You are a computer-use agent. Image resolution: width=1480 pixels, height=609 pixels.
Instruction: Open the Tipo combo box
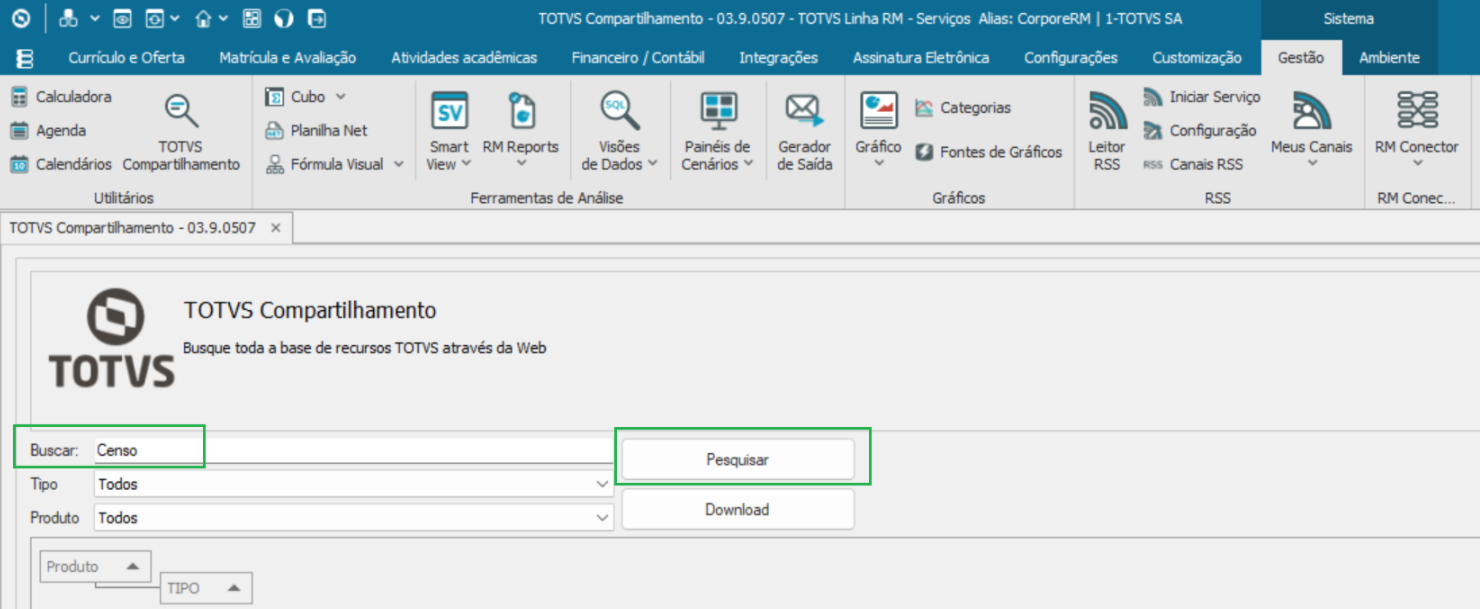click(x=354, y=484)
